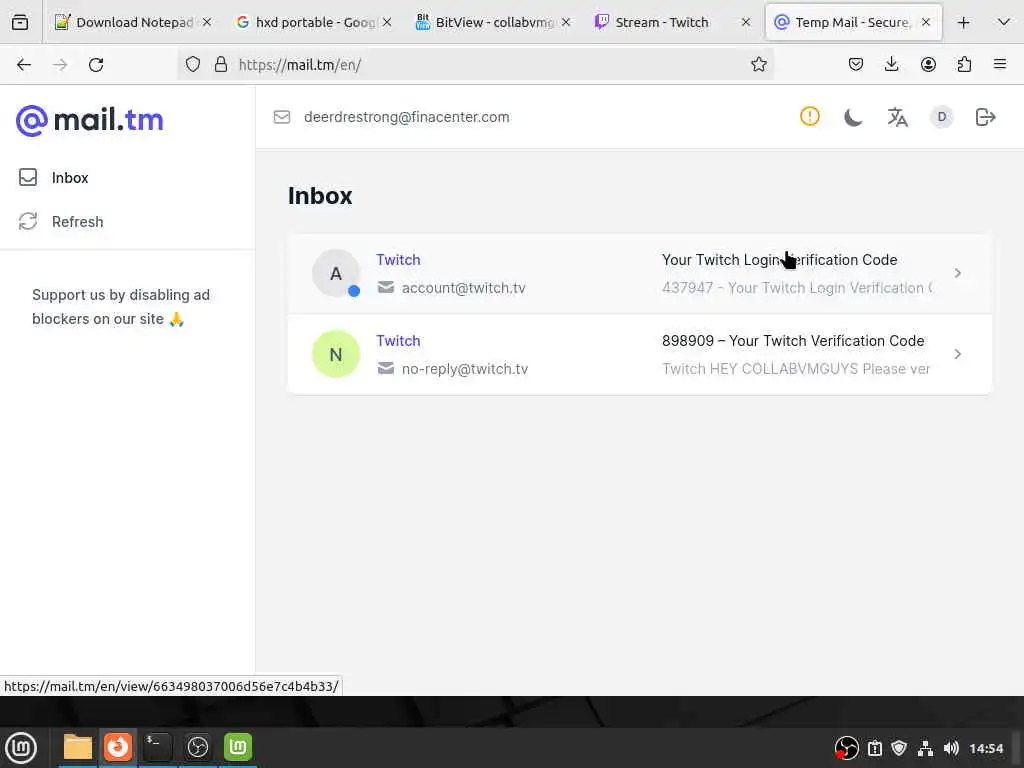Viewport: 1024px width, 768px height.
Task: Click the A avatar of the first email
Action: 336,273
